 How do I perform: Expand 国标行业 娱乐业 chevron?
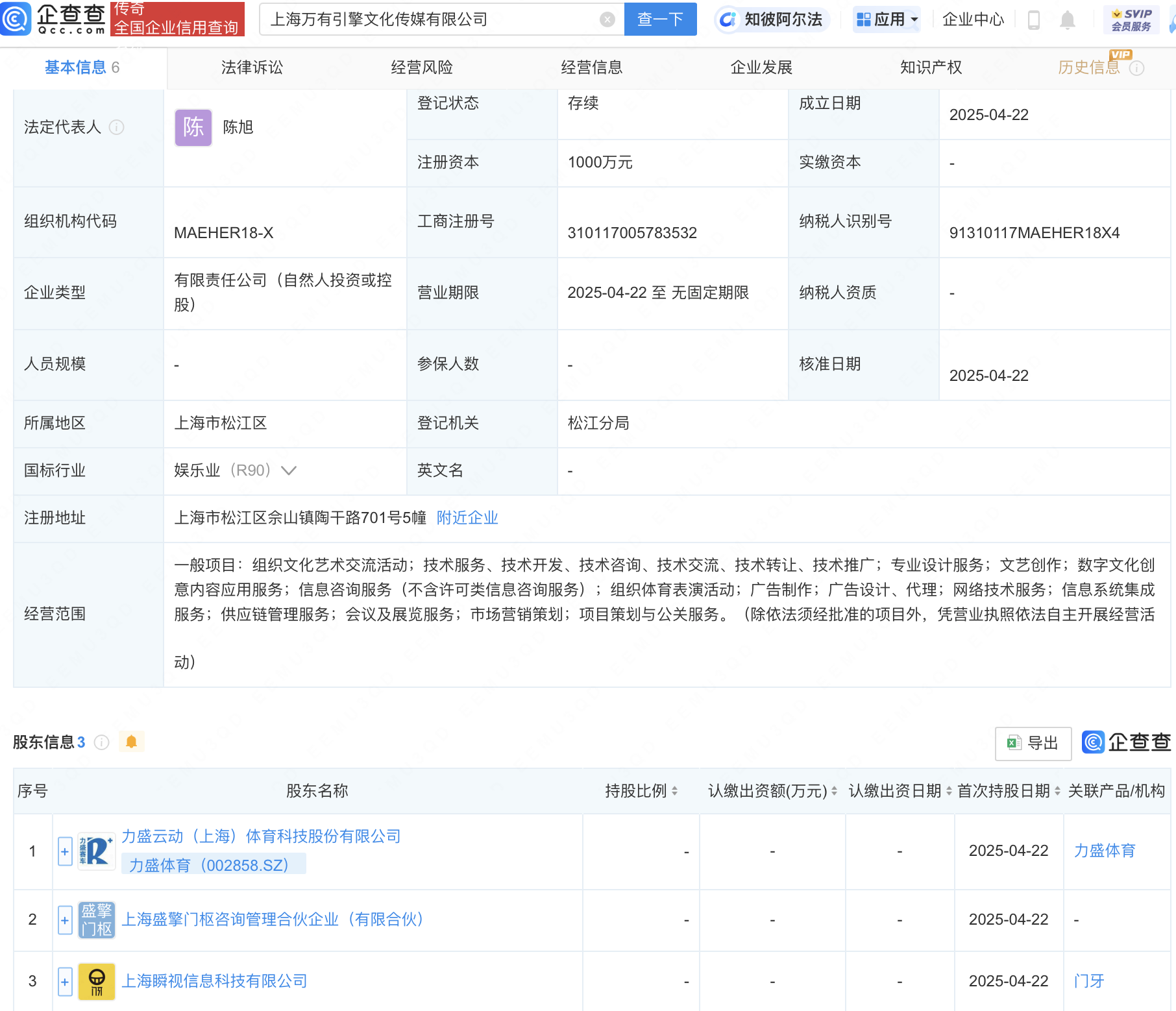coord(289,470)
